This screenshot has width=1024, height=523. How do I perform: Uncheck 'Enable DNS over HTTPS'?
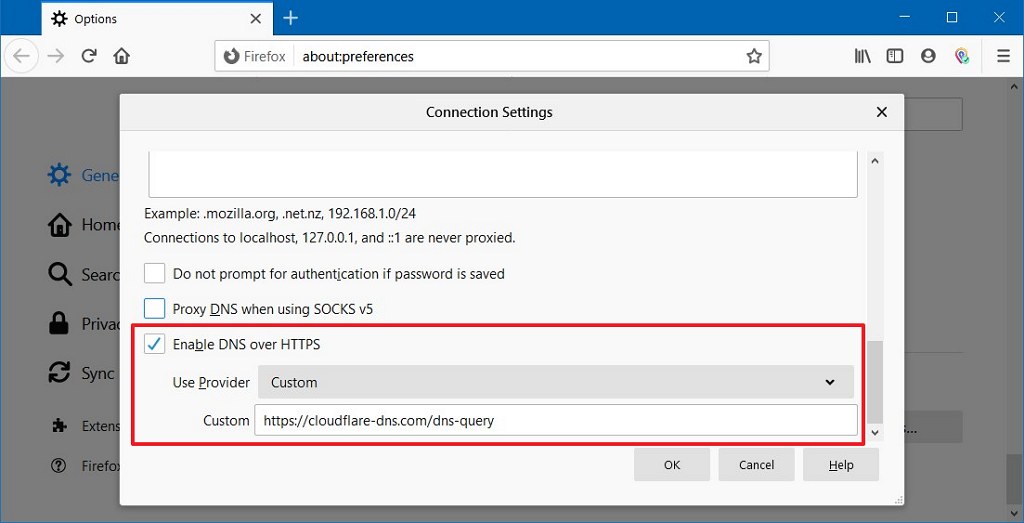[x=155, y=344]
